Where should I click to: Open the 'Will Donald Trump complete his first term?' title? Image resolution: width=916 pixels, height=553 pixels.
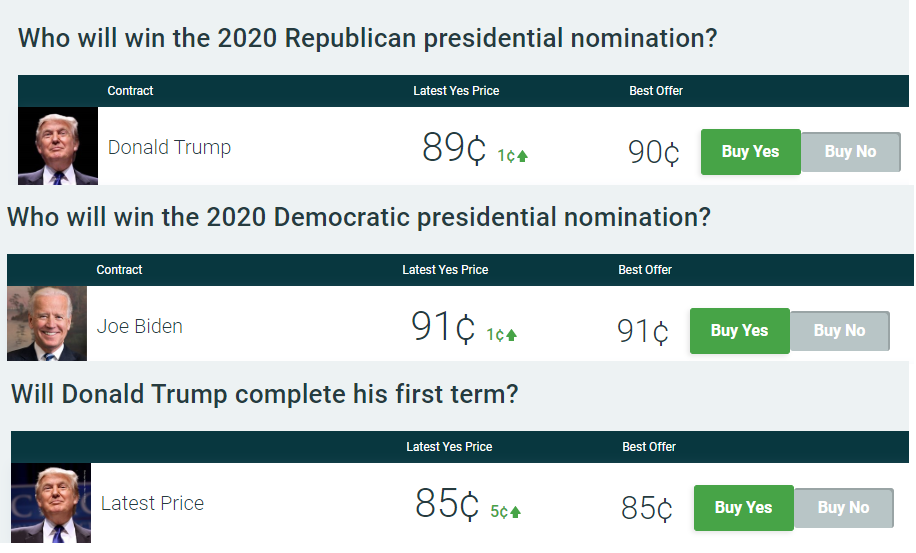point(264,393)
